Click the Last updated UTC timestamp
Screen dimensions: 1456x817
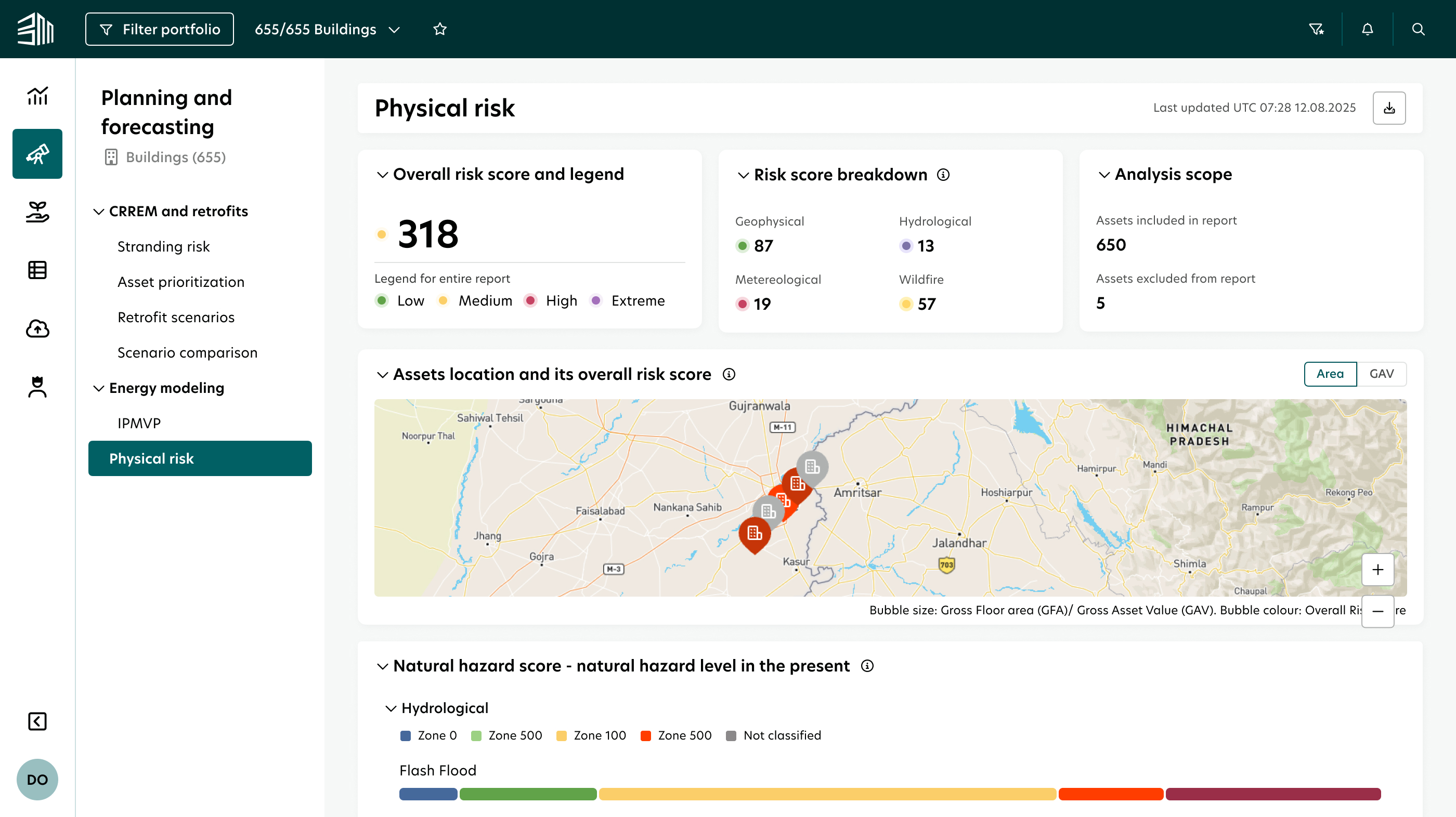[1254, 108]
